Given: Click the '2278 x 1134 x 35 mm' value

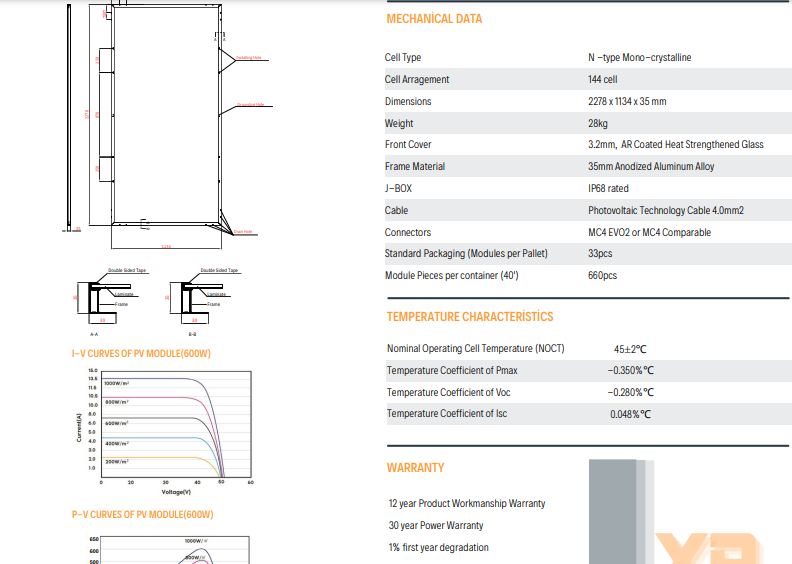Looking at the screenshot, I should click(627, 101).
